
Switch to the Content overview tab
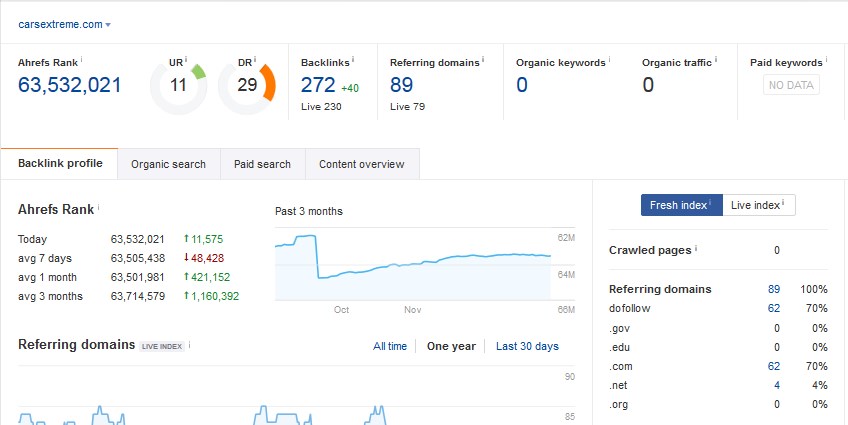coord(362,164)
